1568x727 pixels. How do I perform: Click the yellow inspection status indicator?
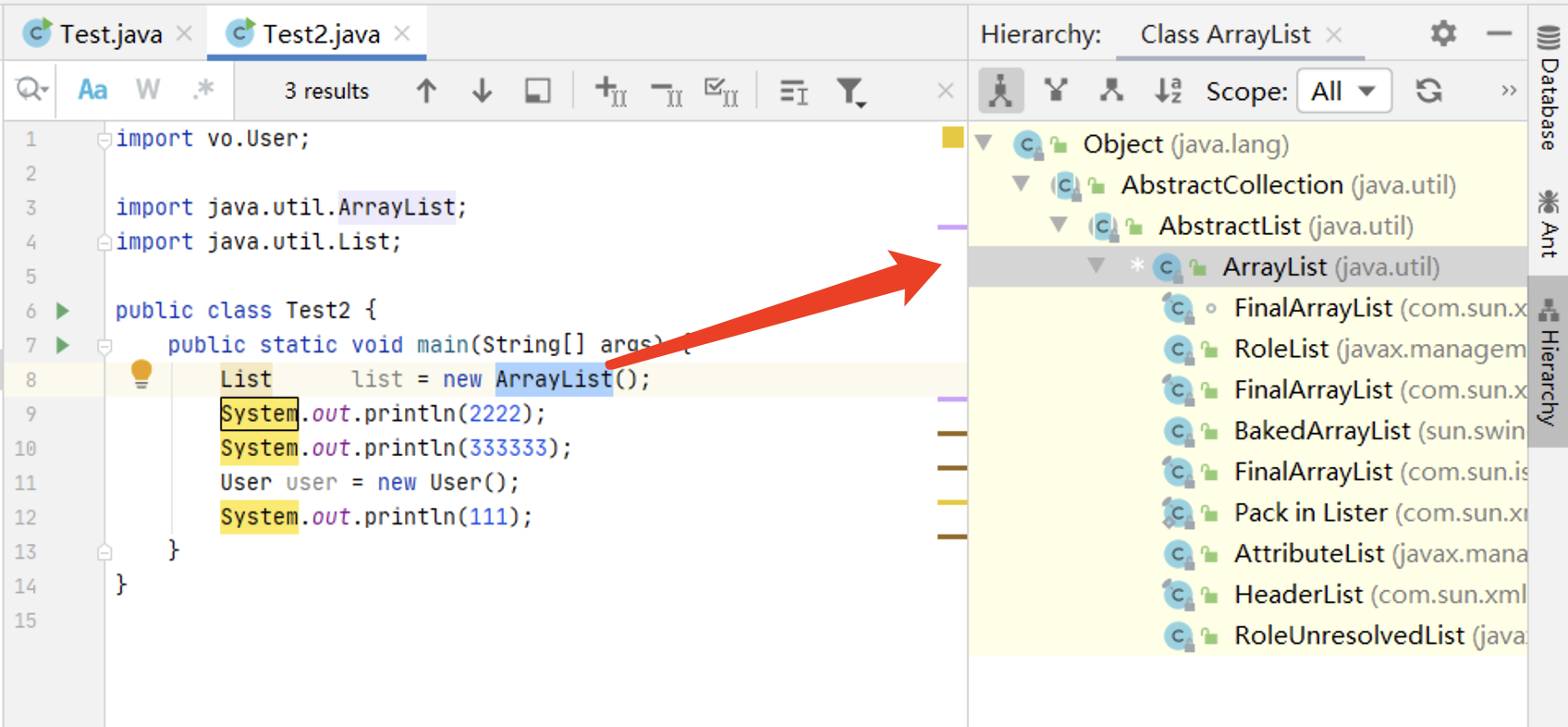[952, 138]
